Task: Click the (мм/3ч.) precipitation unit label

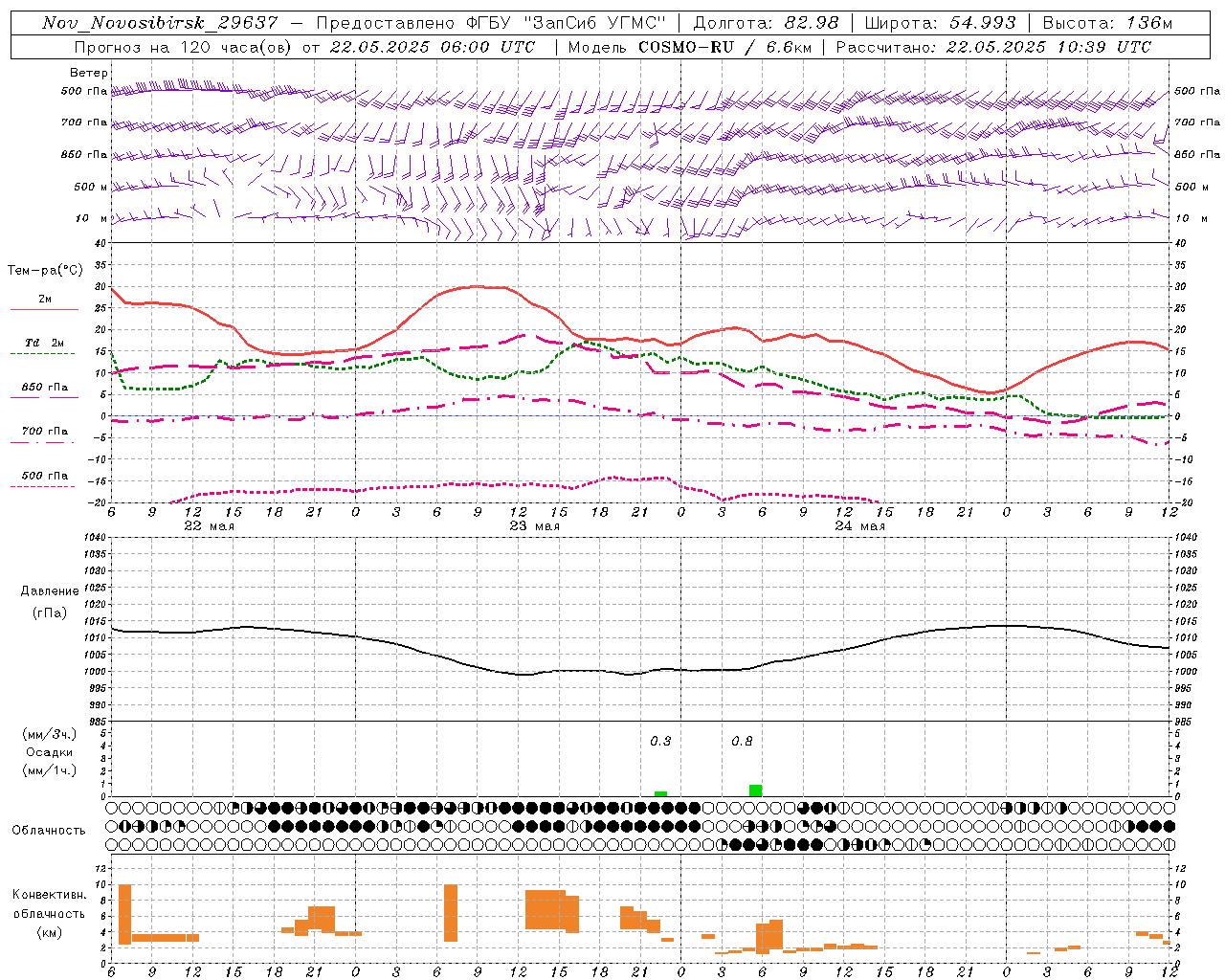Action: pos(50,735)
